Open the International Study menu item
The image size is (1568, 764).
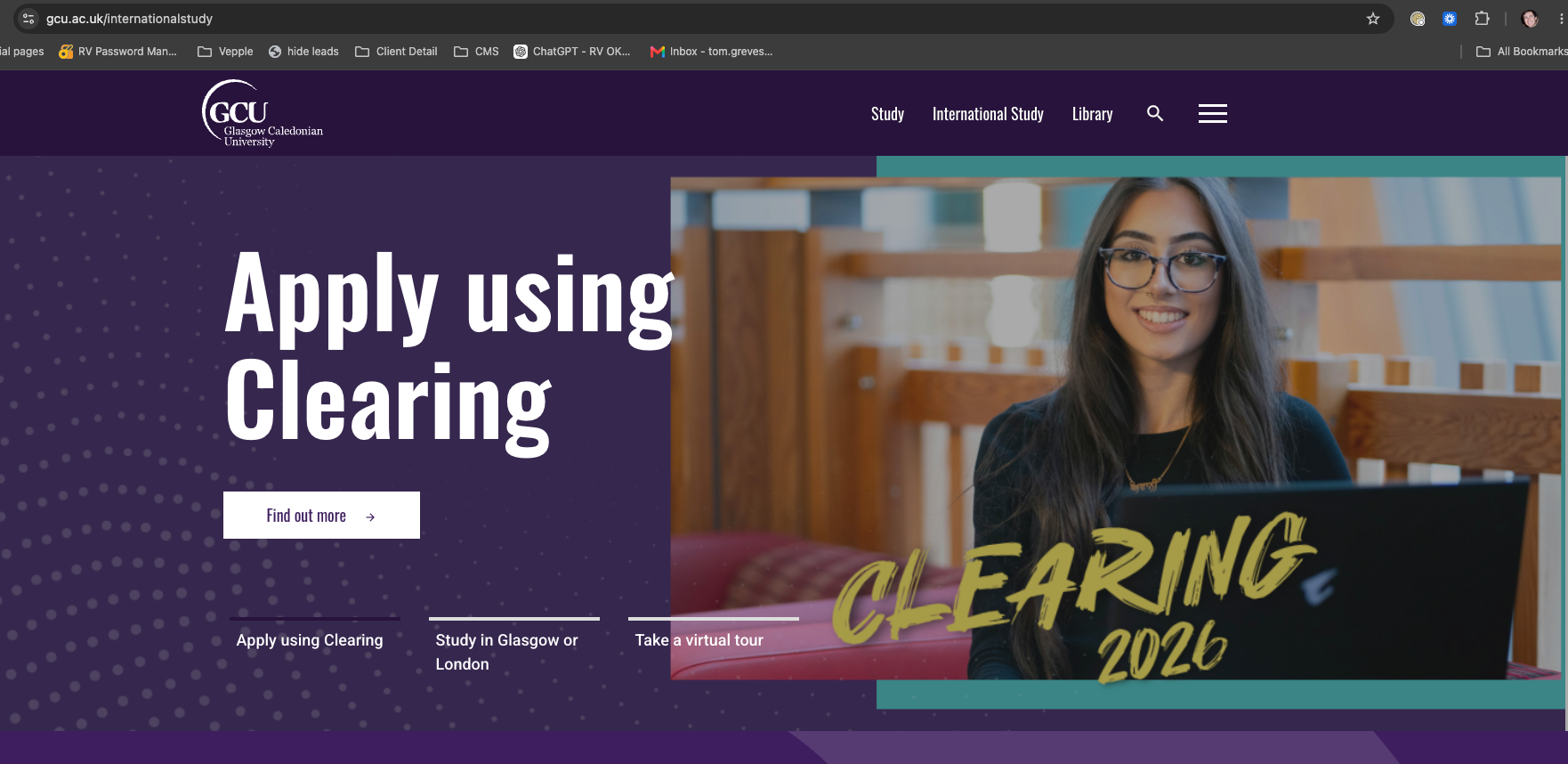(988, 114)
